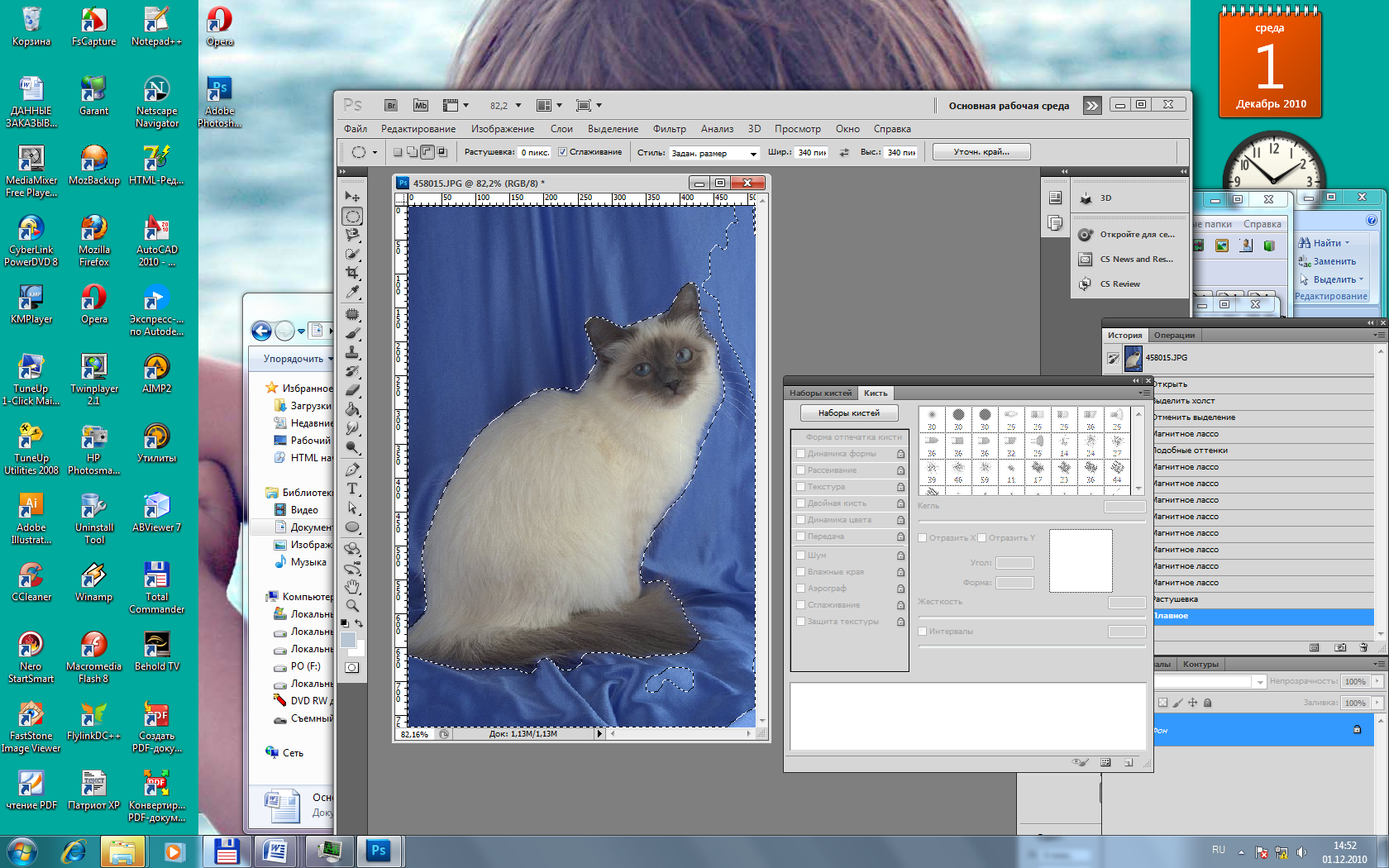Select the Eraser tool
Viewport: 1389px width, 868px height.
click(x=352, y=390)
